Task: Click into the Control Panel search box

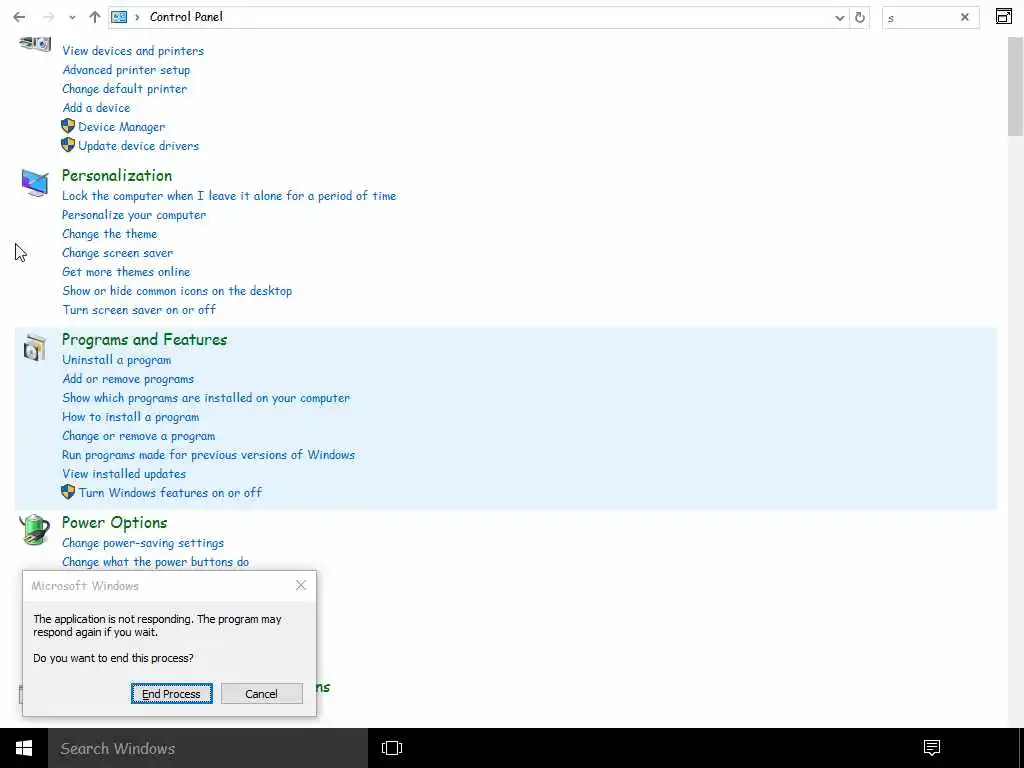Action: click(x=920, y=18)
